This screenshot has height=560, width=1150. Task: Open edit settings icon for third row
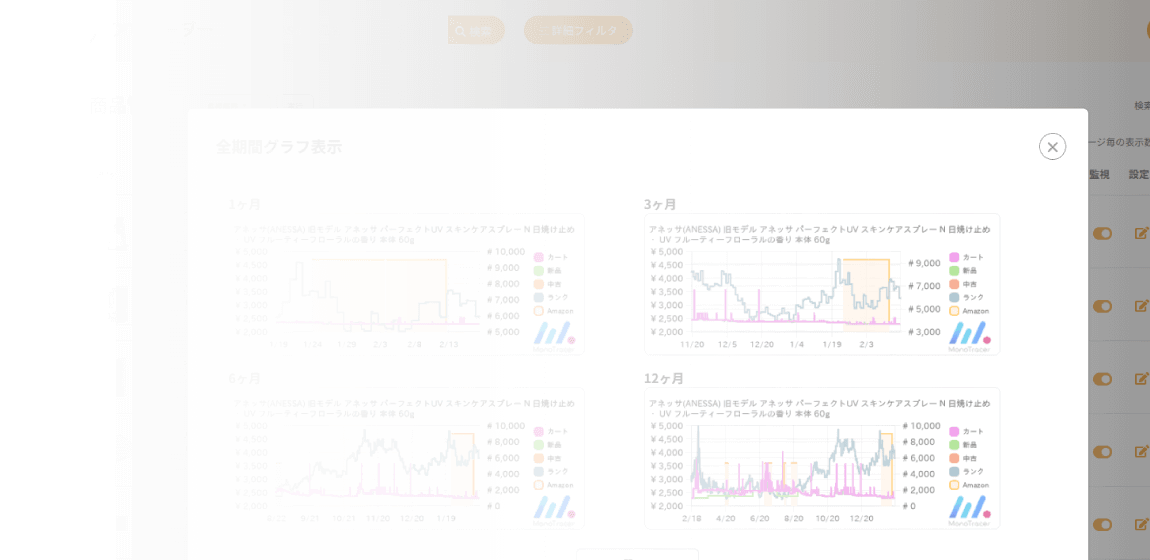[1141, 379]
